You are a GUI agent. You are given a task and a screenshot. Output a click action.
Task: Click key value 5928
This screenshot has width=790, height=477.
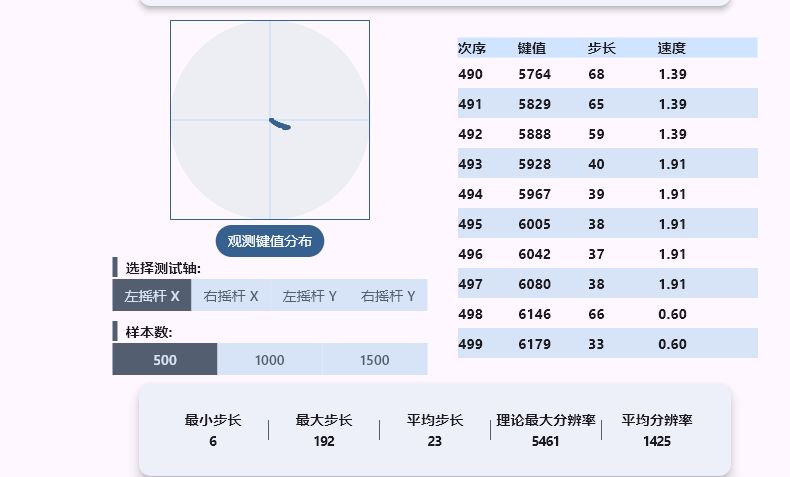535,164
